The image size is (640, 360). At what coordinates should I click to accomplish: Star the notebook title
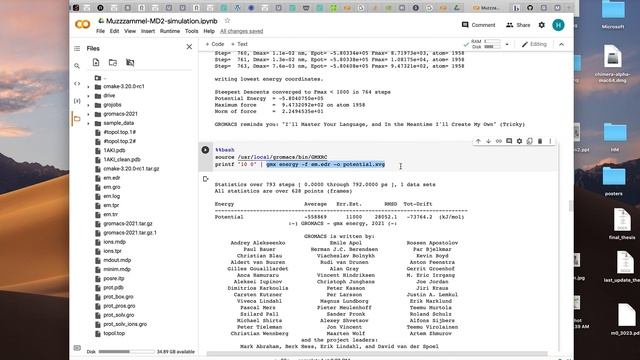[227, 21]
